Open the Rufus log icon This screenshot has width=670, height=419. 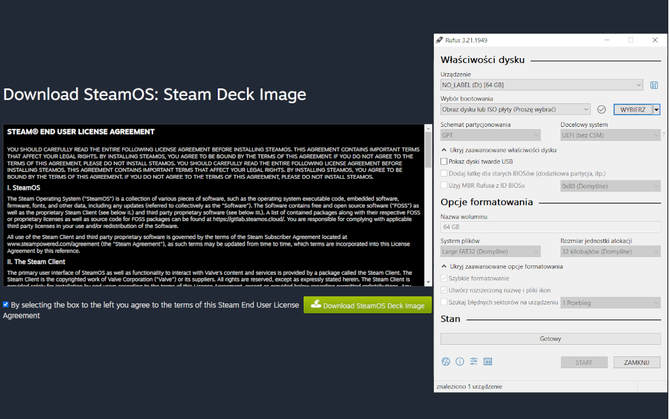(488, 362)
